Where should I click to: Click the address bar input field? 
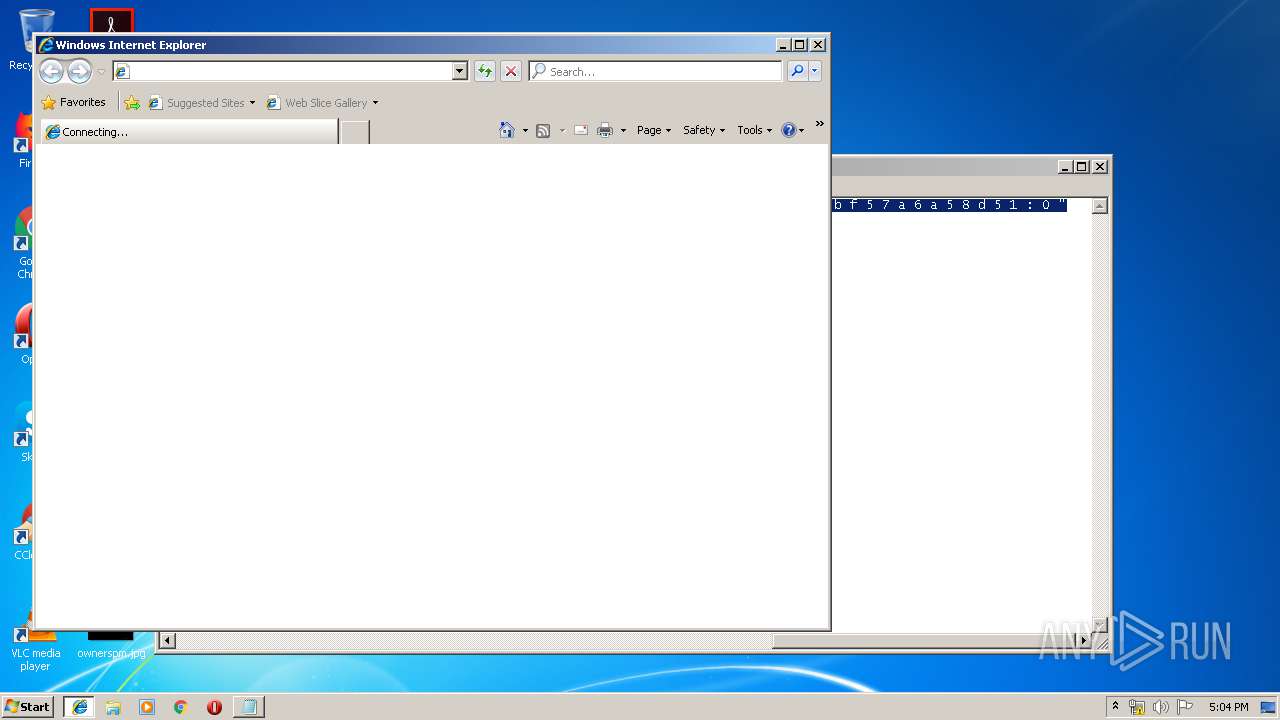[282, 71]
